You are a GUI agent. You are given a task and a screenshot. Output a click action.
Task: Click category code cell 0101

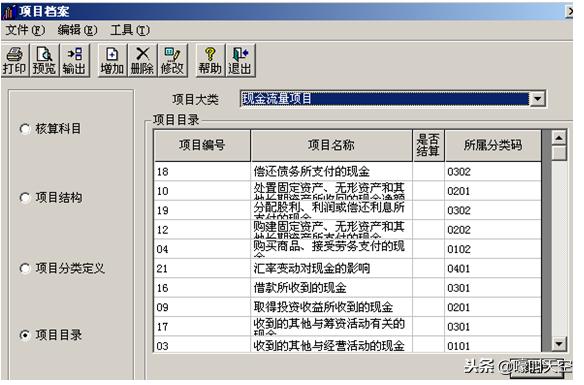(493, 344)
